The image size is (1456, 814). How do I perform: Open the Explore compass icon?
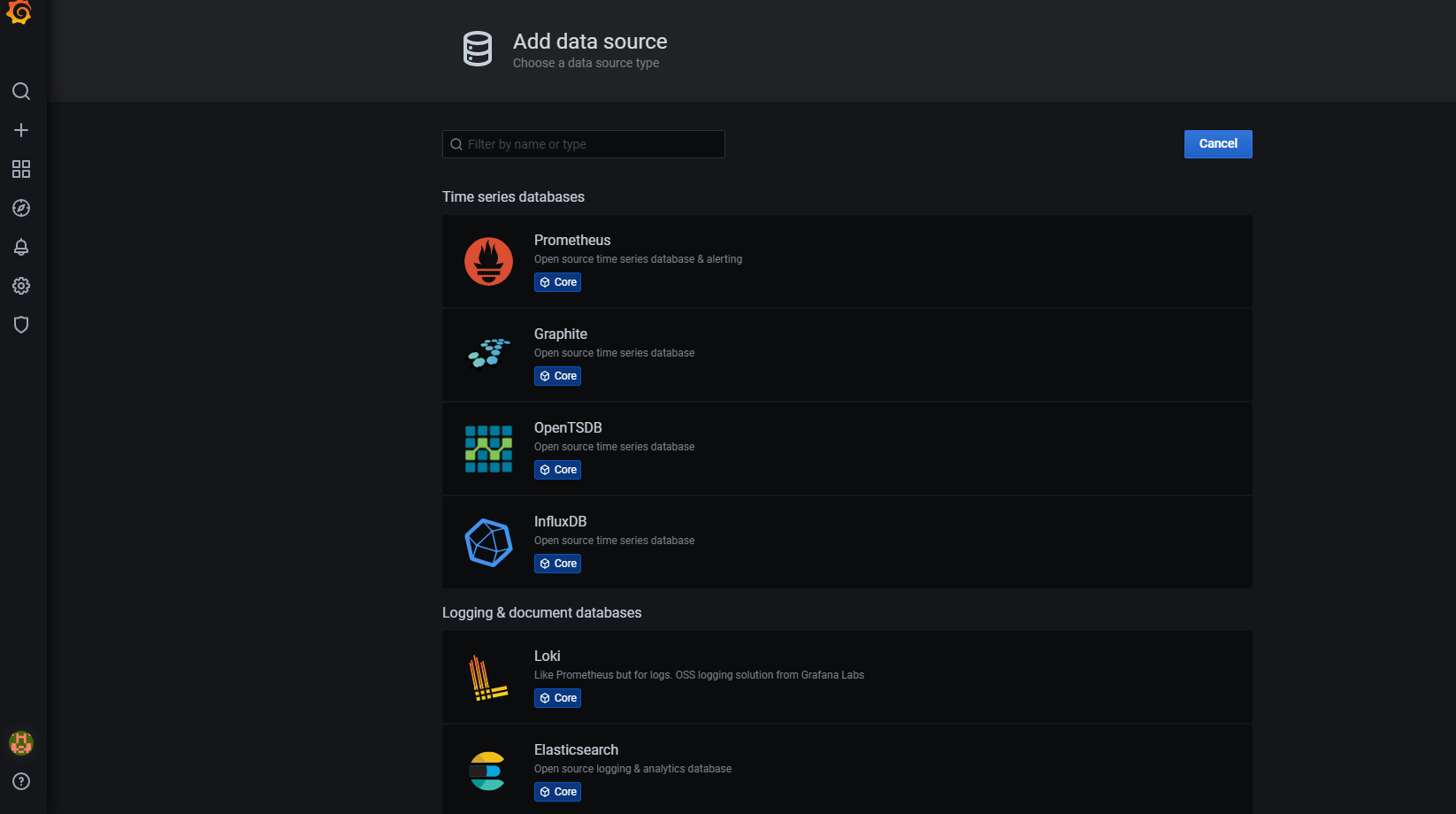coord(21,208)
